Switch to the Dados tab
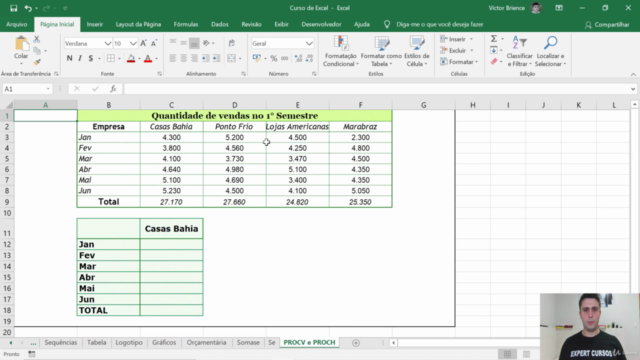This screenshot has height=360, width=640. (x=220, y=24)
